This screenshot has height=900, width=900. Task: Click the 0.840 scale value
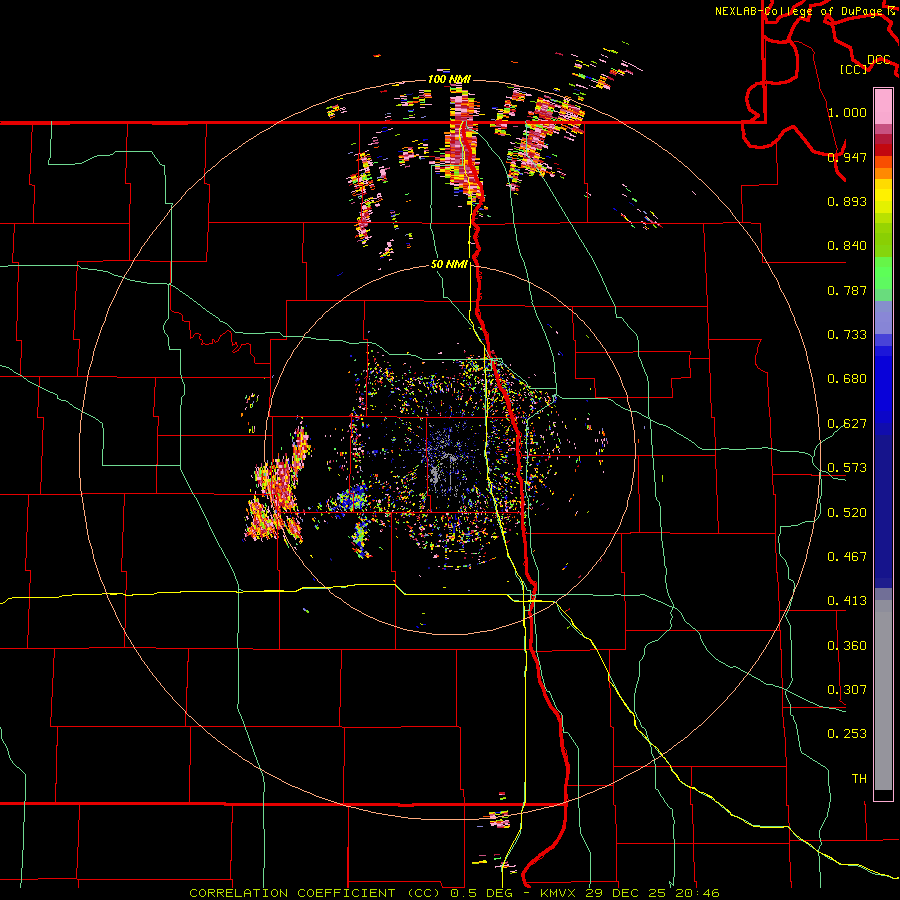point(847,246)
